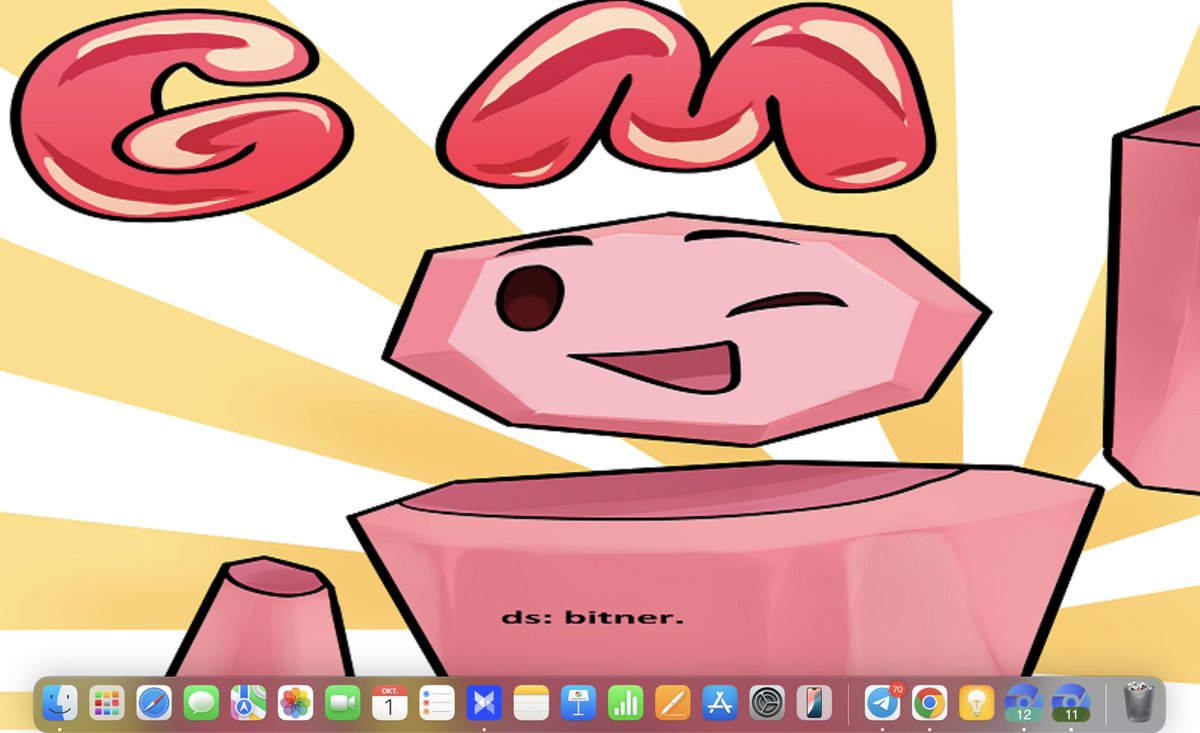
Task: Launch Keynote presentations
Action: tap(579, 703)
